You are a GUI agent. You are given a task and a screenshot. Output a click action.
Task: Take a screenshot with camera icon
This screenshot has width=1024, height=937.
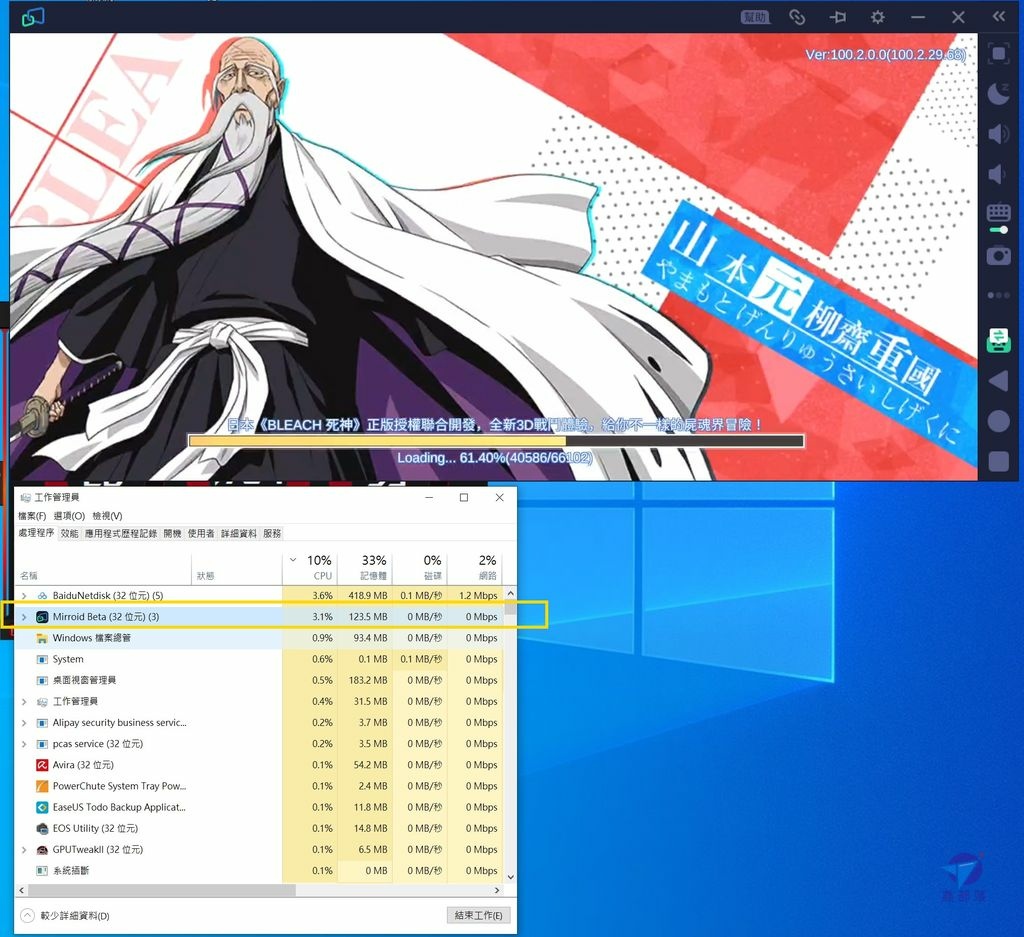click(x=999, y=255)
